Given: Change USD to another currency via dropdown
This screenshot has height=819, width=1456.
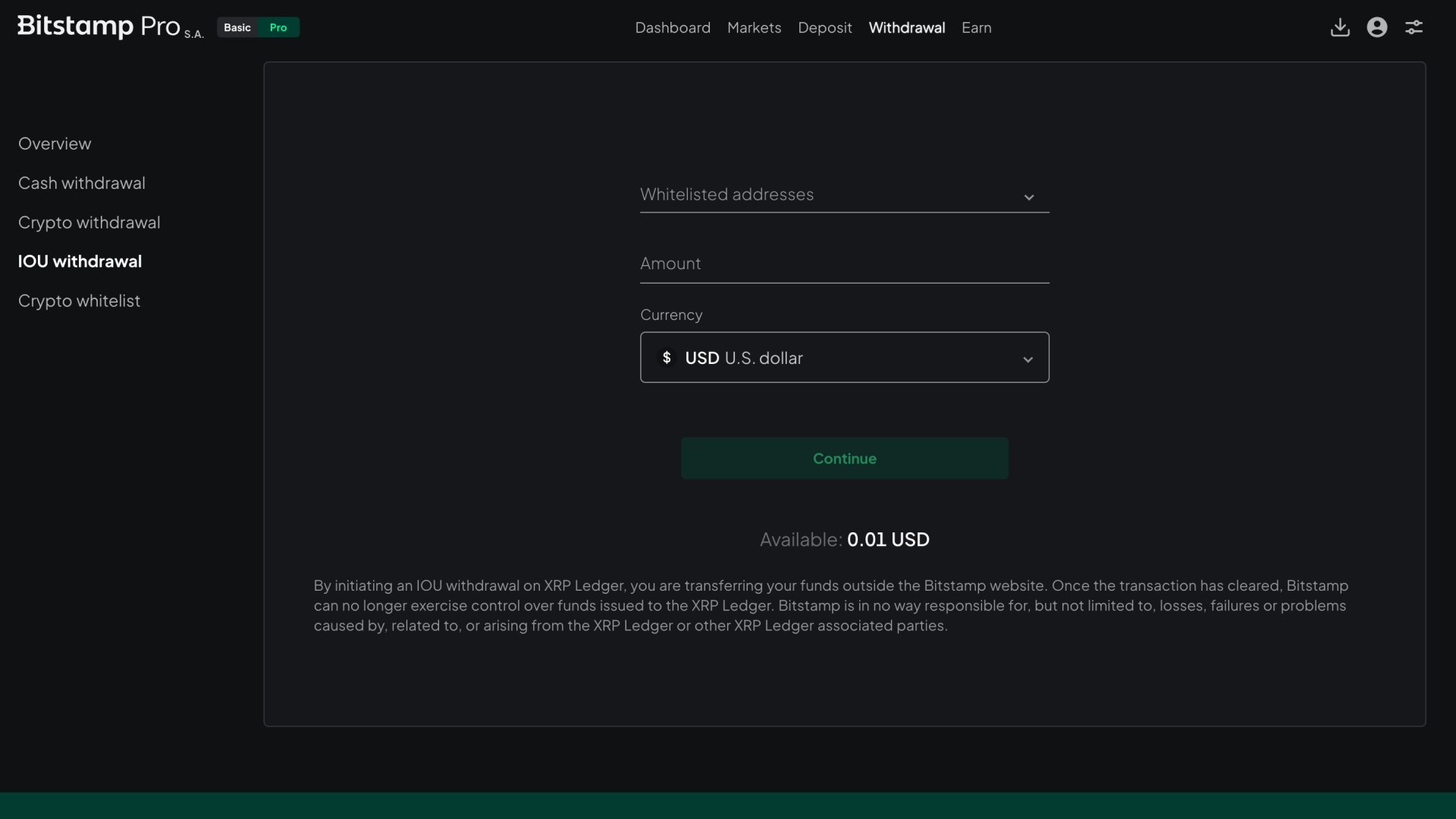Looking at the screenshot, I should coord(844,357).
